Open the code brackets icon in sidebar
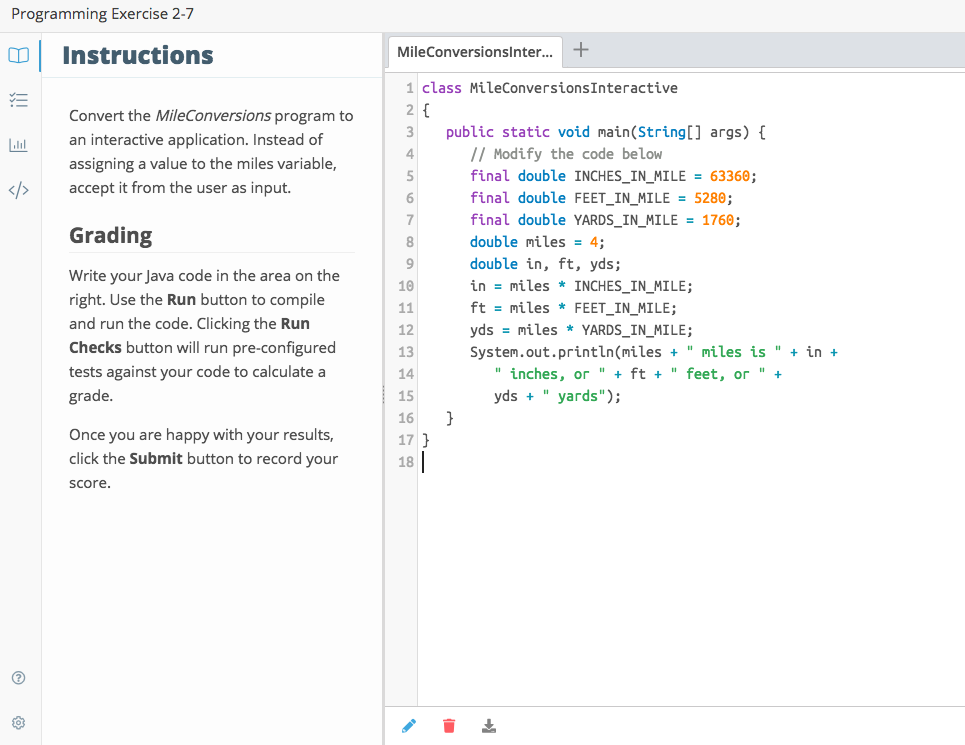This screenshot has width=965, height=745. [18, 190]
